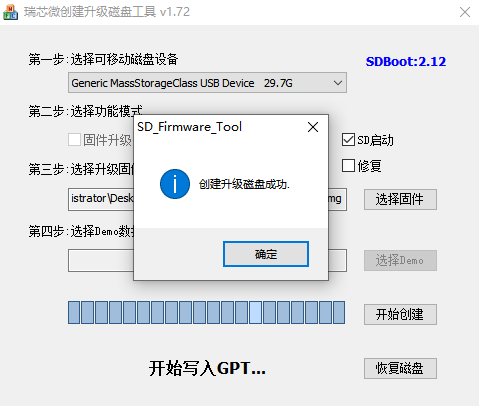
Task: Close the SD_Firmware_Tool dialog with its X
Action: click(313, 127)
